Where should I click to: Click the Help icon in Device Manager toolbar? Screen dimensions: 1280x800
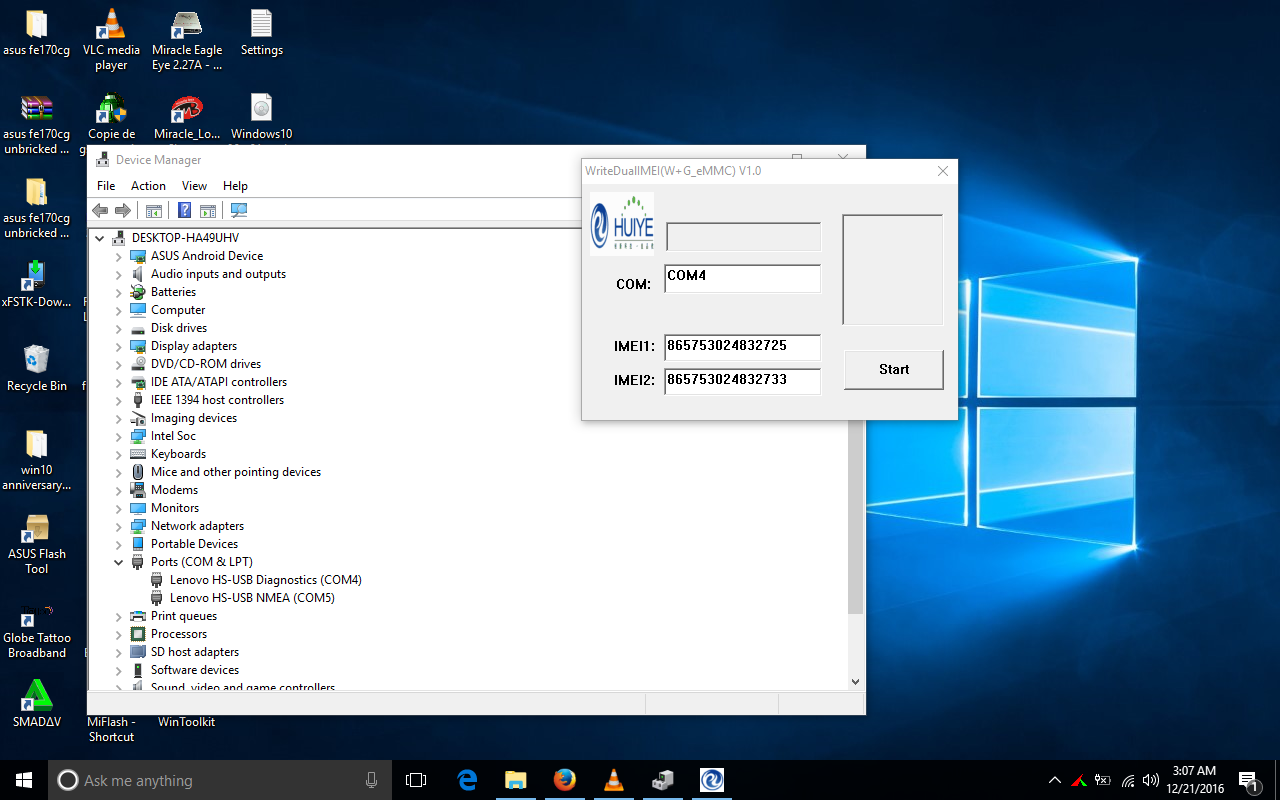[185, 210]
